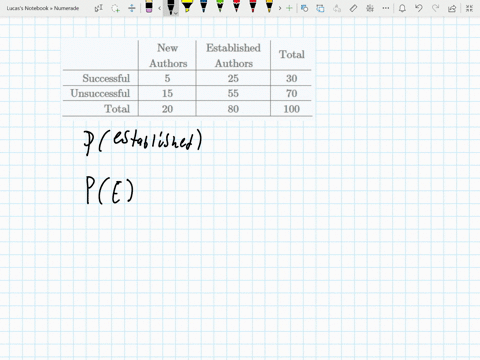The width and height of the screenshot is (480, 360).
Task: Exit full screen mode
Action: point(469,8)
